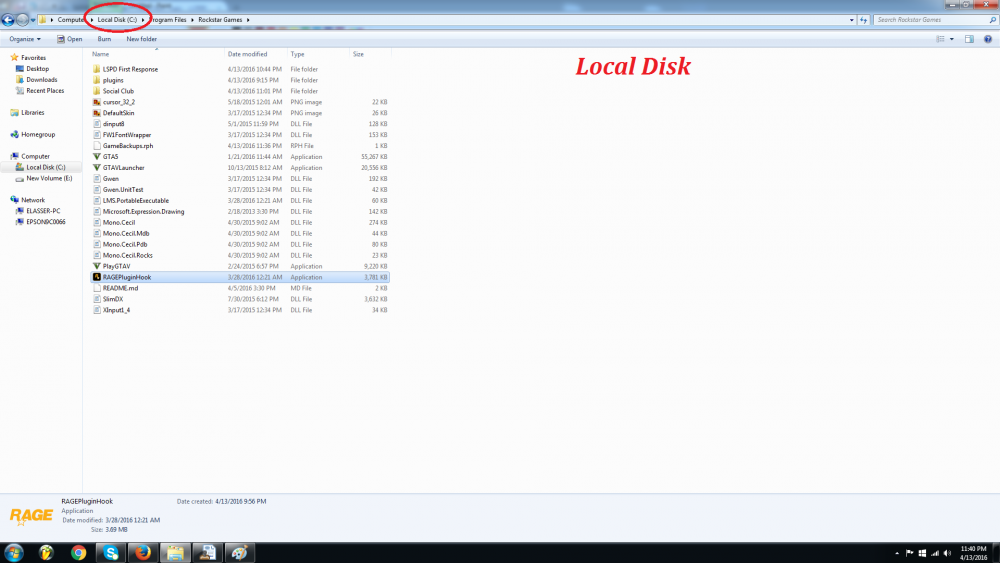This screenshot has height=563, width=1000.
Task: Select the Gwen.UnitTest DLL file
Action: tap(123, 189)
